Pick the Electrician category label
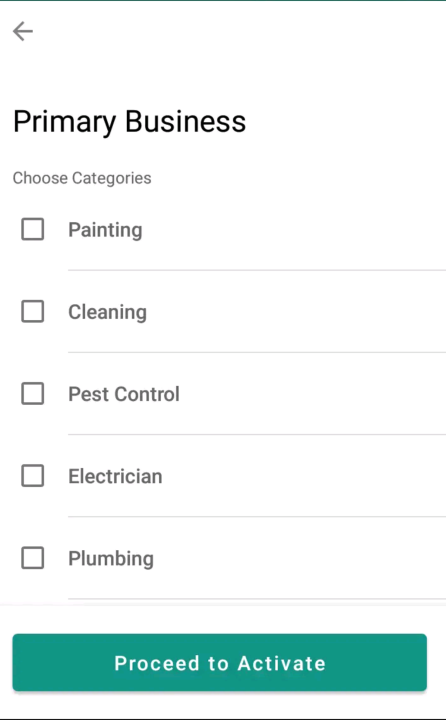Viewport: 446px width, 720px height. 115,476
